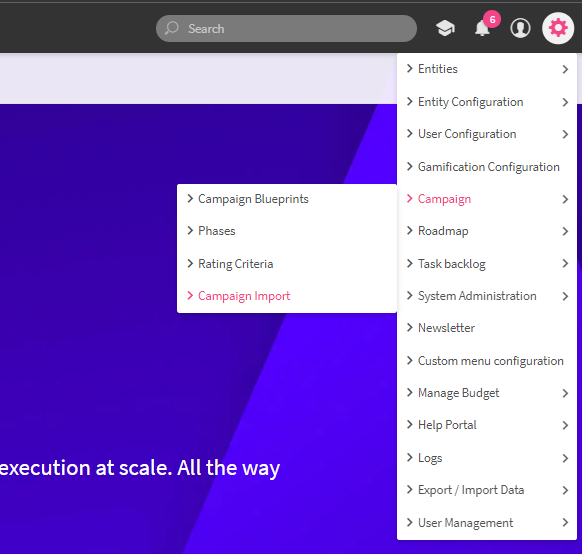Expand Entity Configuration right chevron
582x554 pixels.
click(x=565, y=102)
